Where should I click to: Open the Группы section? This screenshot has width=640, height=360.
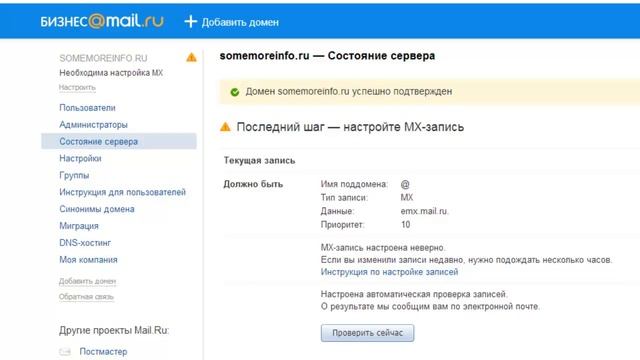74,176
